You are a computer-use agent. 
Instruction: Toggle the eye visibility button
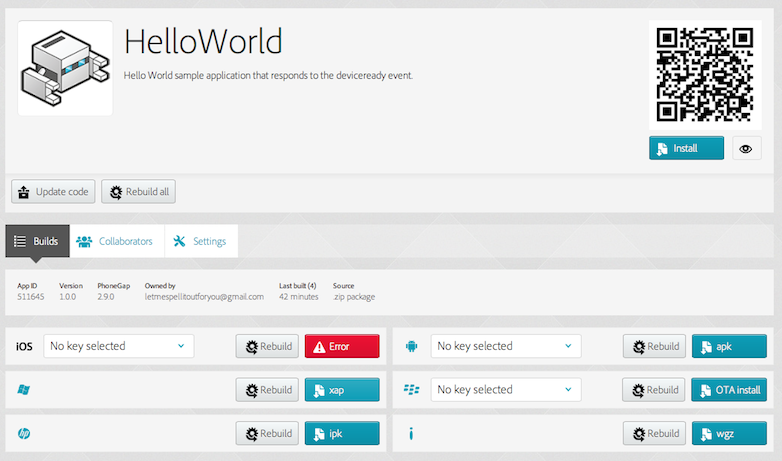(746, 149)
